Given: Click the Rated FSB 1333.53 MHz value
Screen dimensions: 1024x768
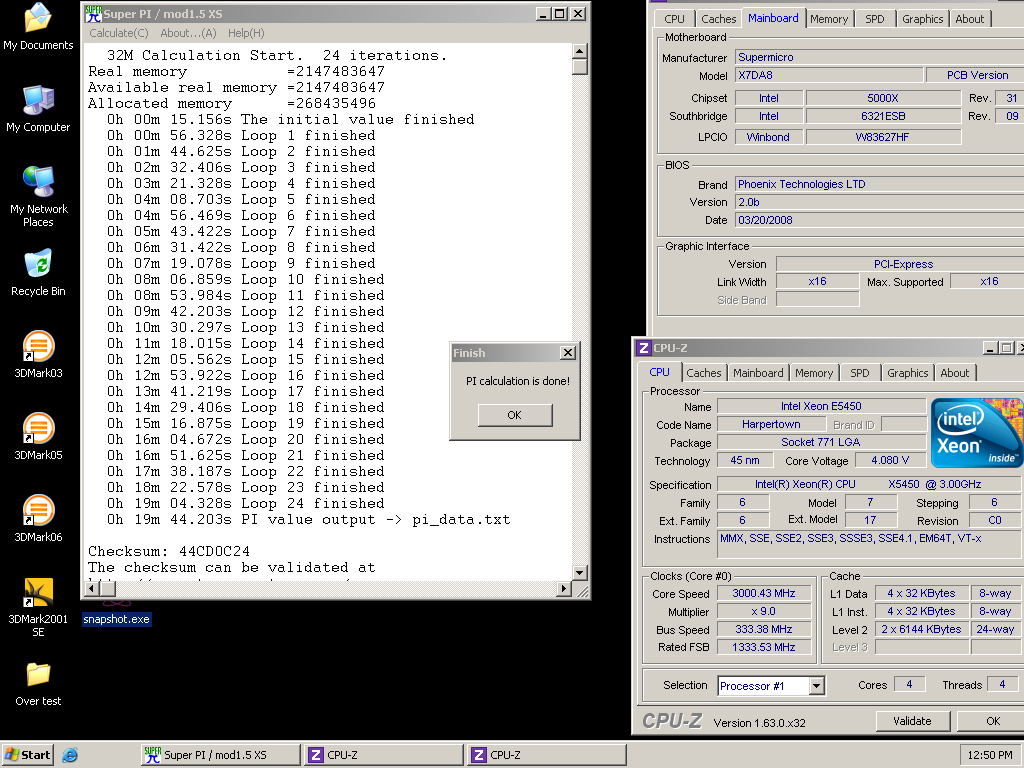Looking at the screenshot, I should click(x=764, y=647).
